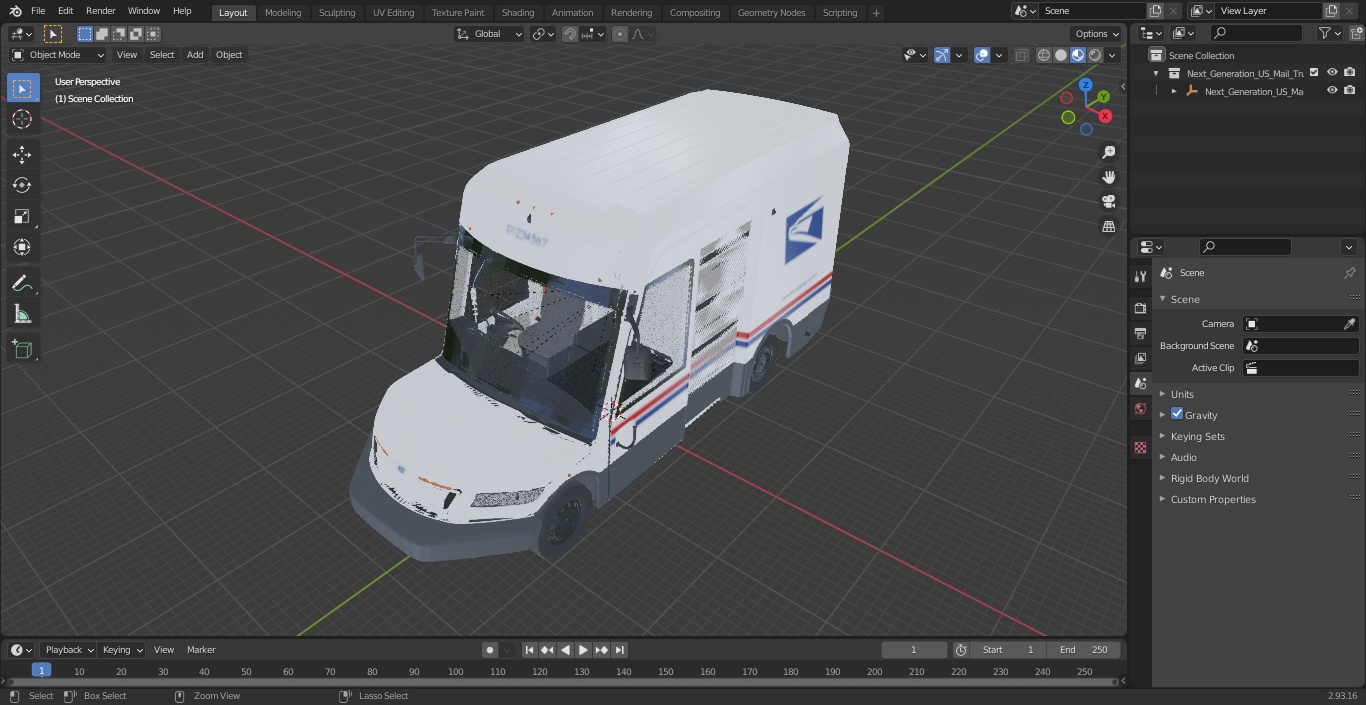Disable render for Next_Generation_US_Mail_Tr collection
Image resolution: width=1366 pixels, height=705 pixels.
[1350, 73]
